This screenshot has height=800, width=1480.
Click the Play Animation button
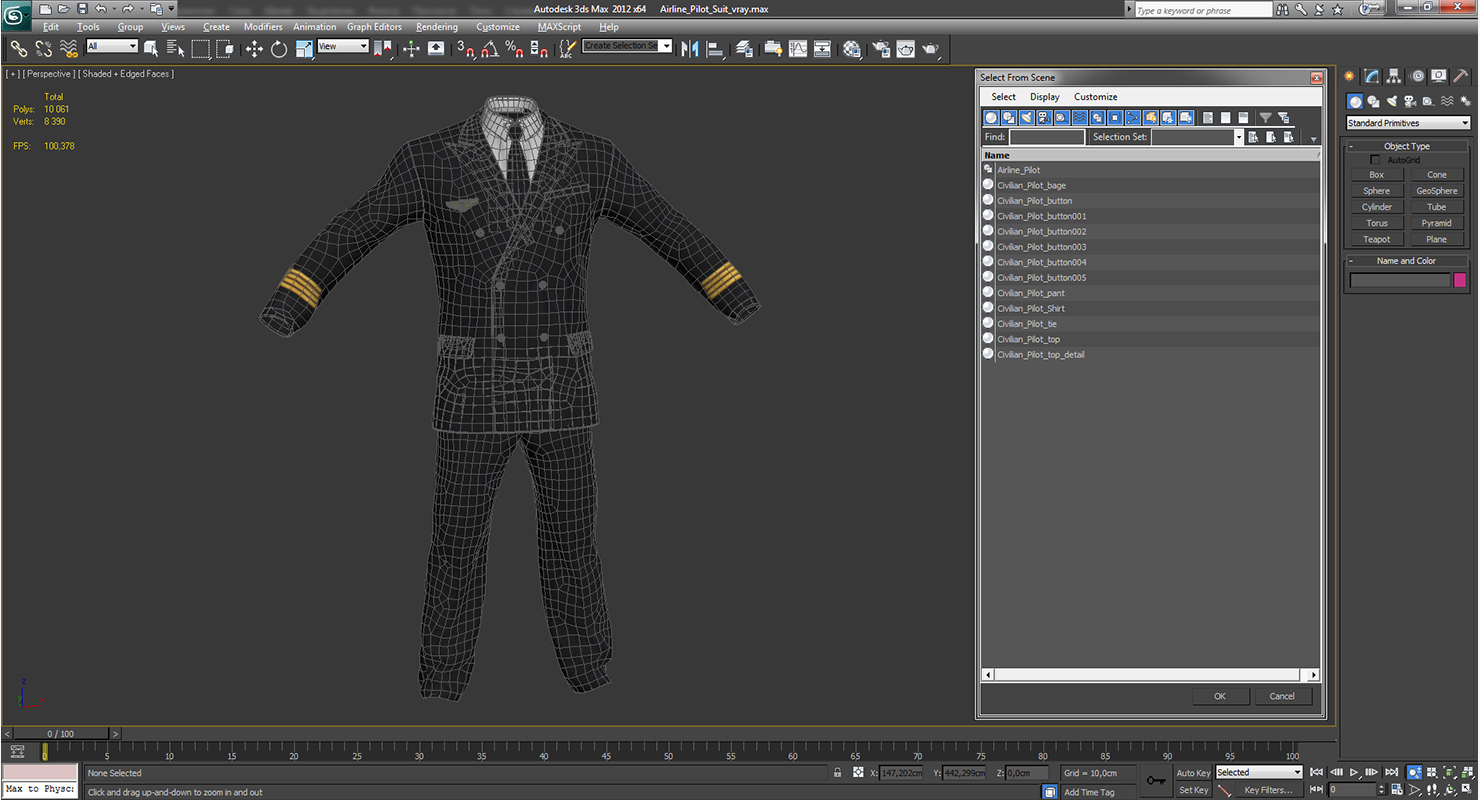coord(1354,772)
